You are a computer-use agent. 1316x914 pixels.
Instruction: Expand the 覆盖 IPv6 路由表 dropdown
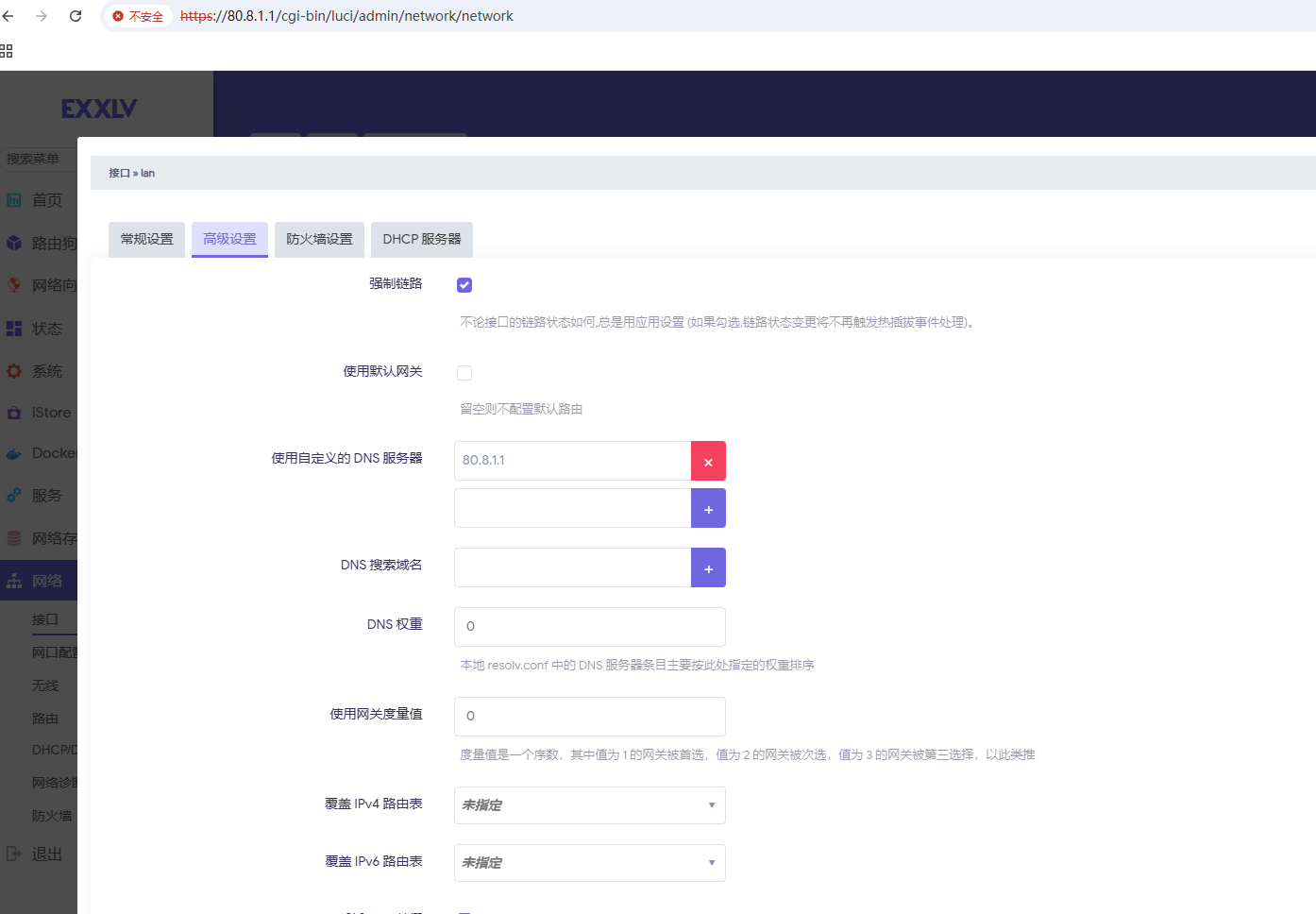[x=589, y=863]
